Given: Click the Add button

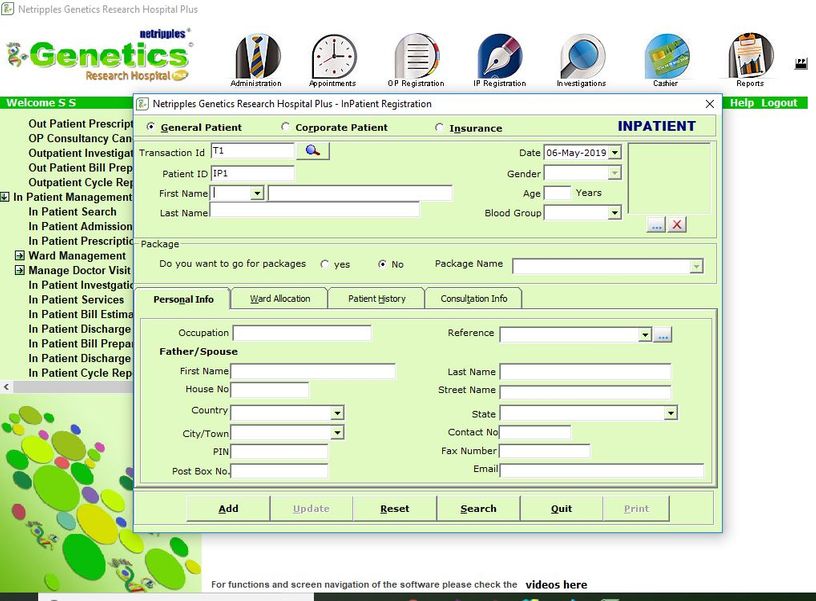Looking at the screenshot, I should point(228,508).
